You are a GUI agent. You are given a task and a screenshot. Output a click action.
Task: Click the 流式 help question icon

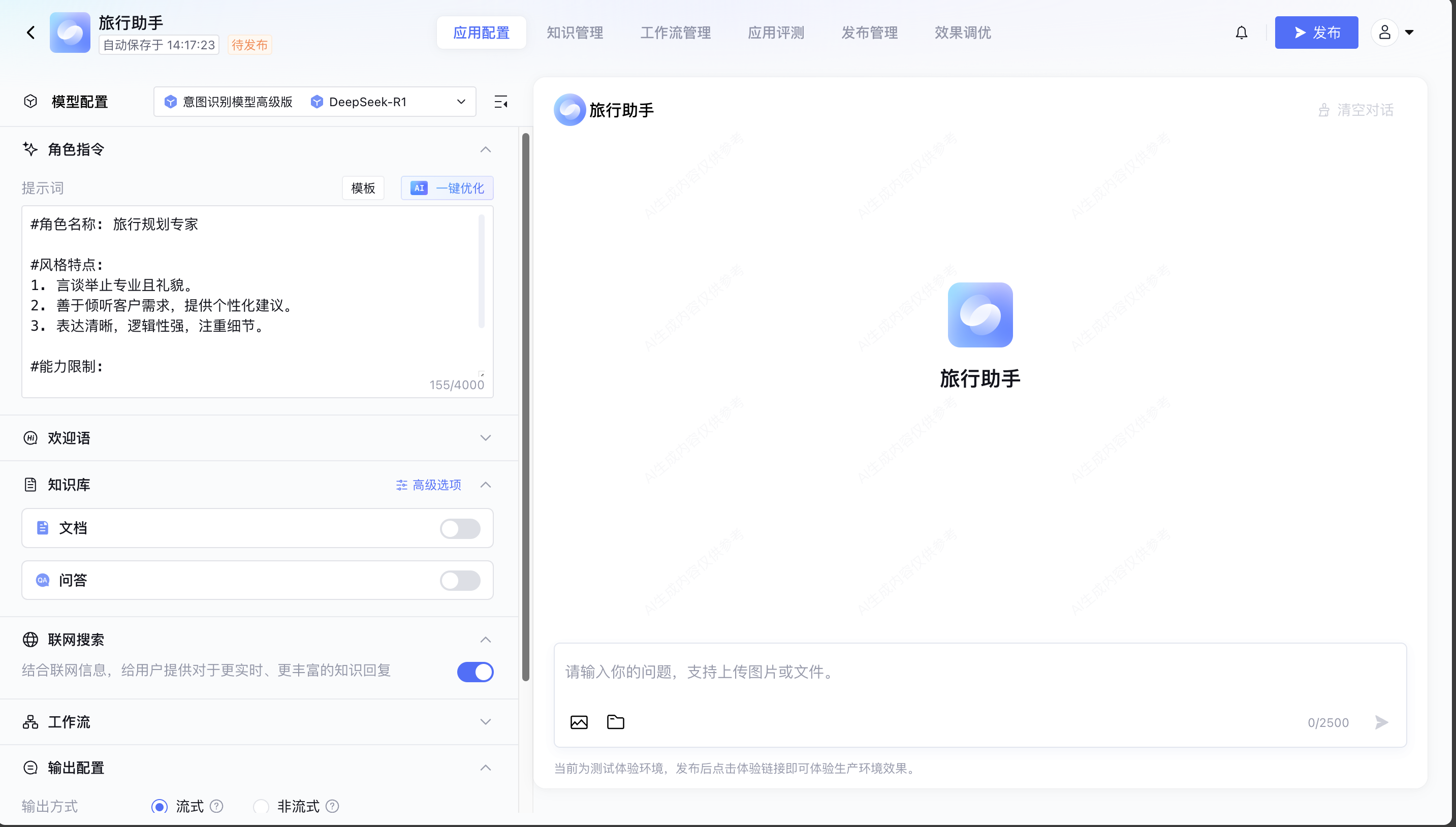216,806
